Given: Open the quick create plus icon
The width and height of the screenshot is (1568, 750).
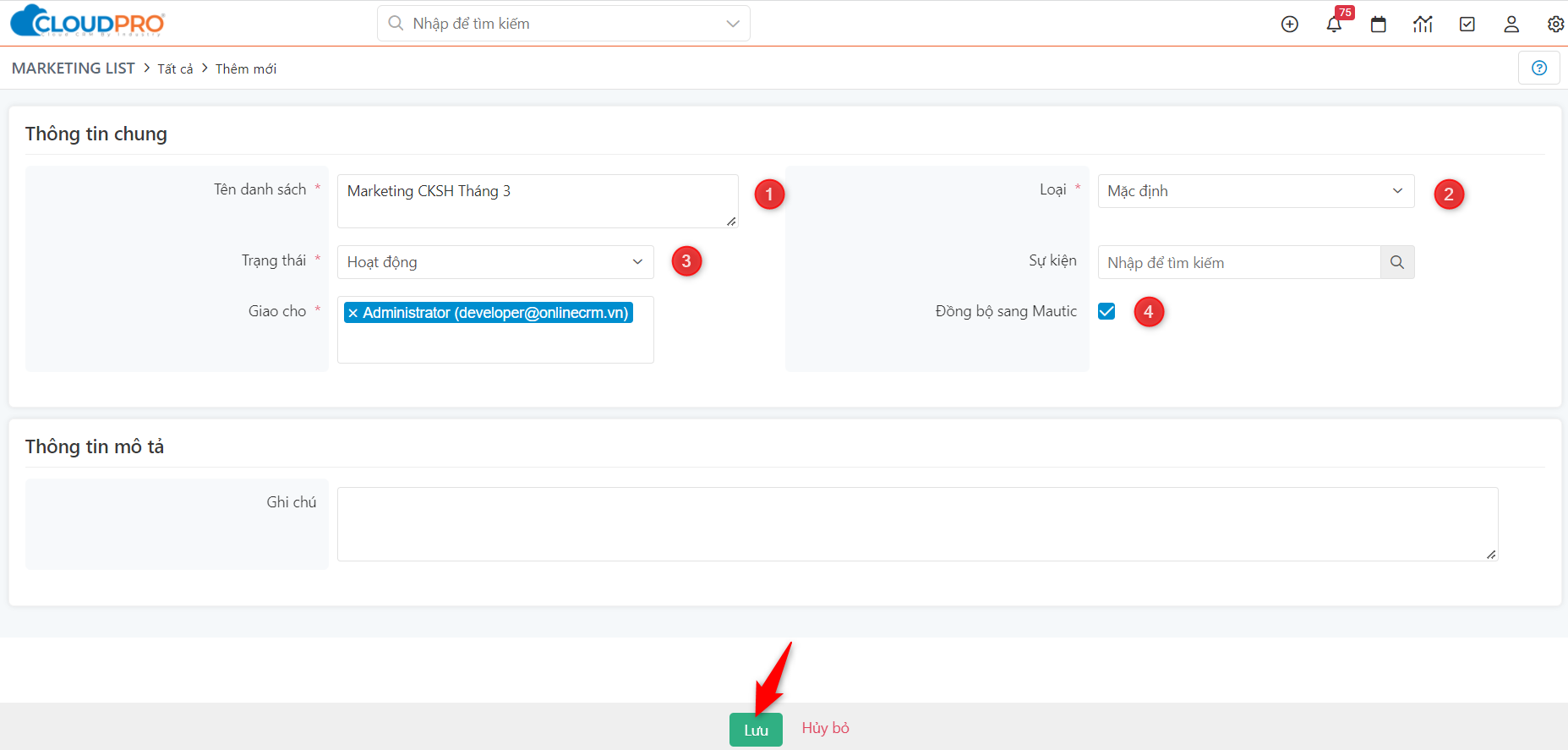Looking at the screenshot, I should tap(1290, 24).
